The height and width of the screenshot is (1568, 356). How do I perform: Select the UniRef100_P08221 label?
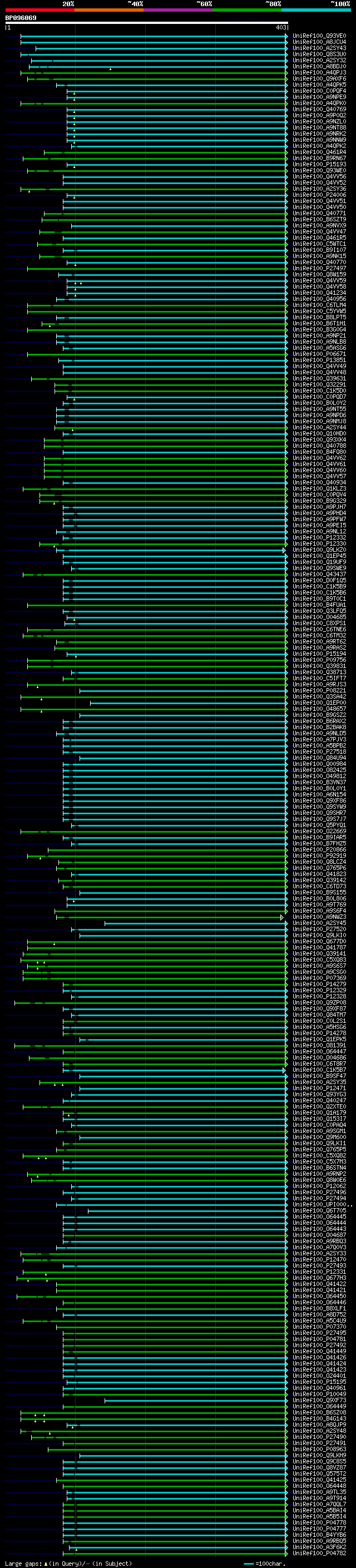click(x=319, y=691)
